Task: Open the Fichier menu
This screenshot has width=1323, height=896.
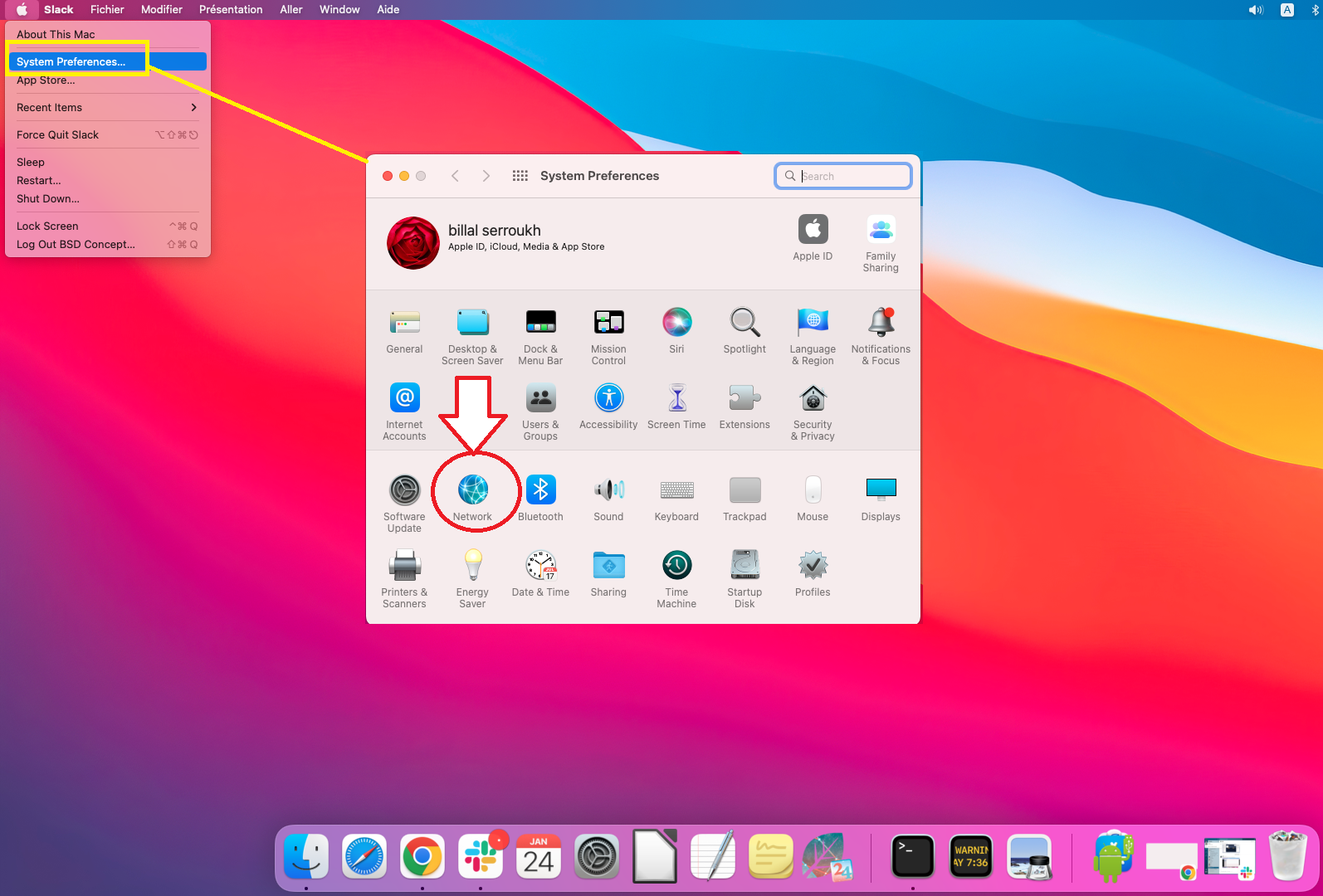Action: pyautogui.click(x=107, y=10)
